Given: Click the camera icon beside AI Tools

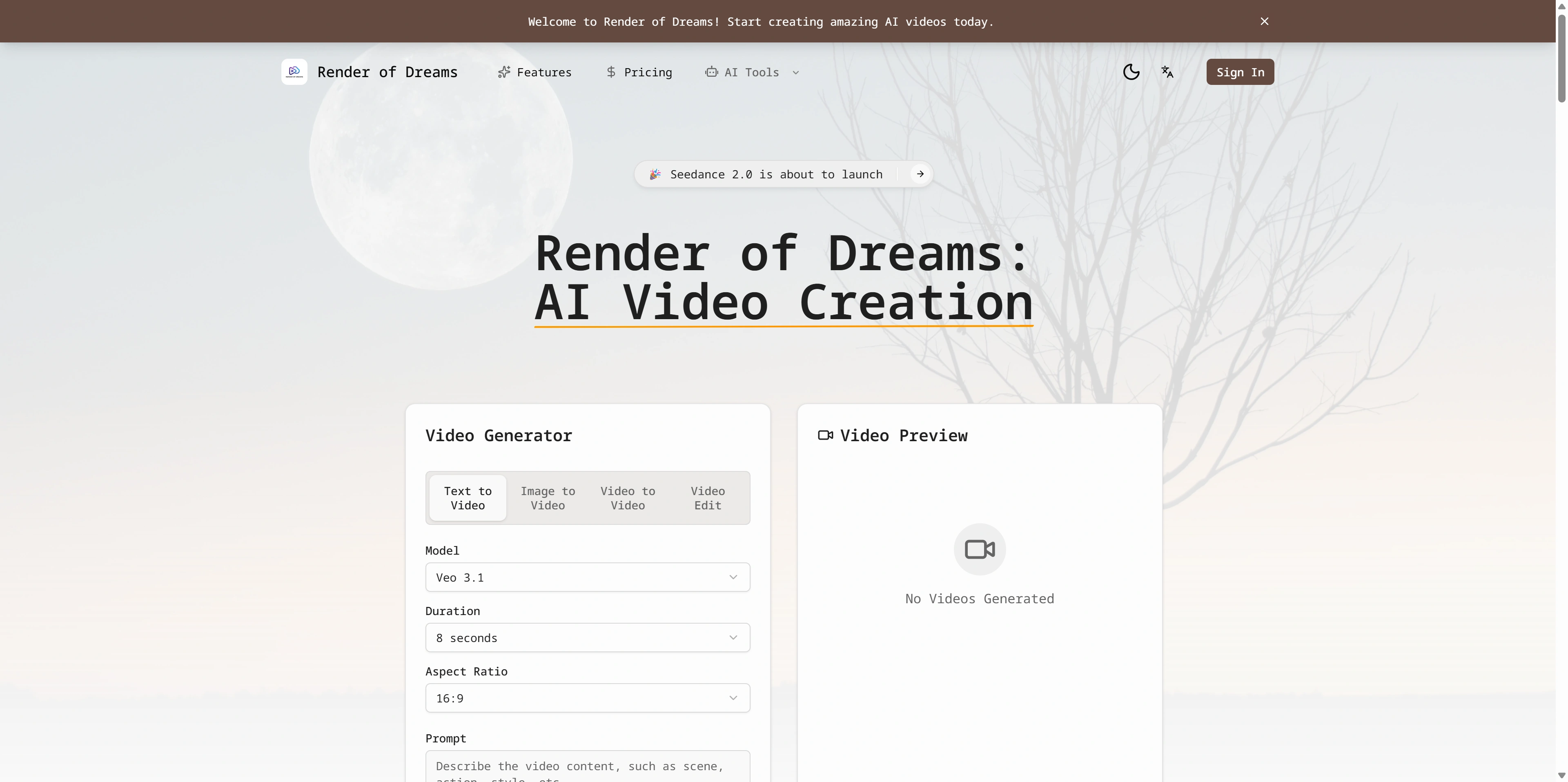Looking at the screenshot, I should [x=712, y=72].
